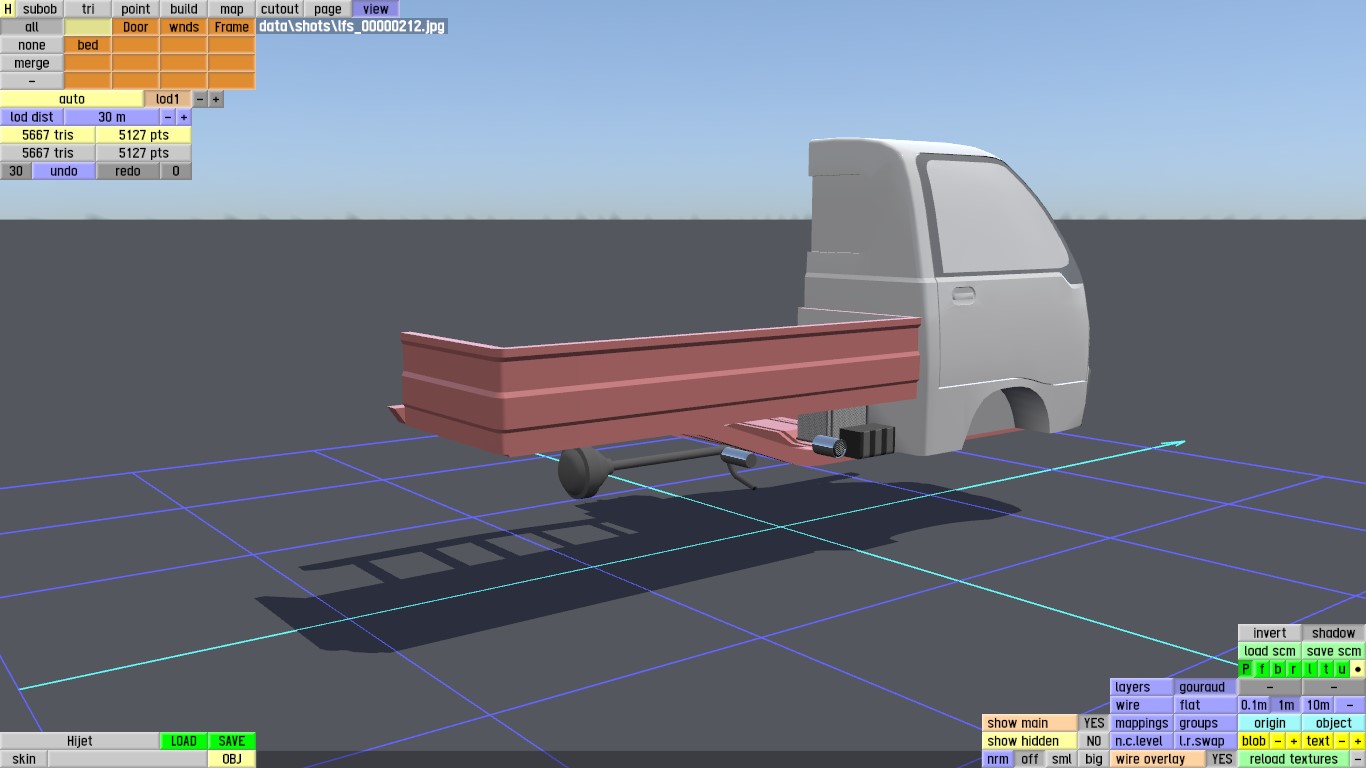
Task: Select the front view button f
Action: click(x=1262, y=669)
